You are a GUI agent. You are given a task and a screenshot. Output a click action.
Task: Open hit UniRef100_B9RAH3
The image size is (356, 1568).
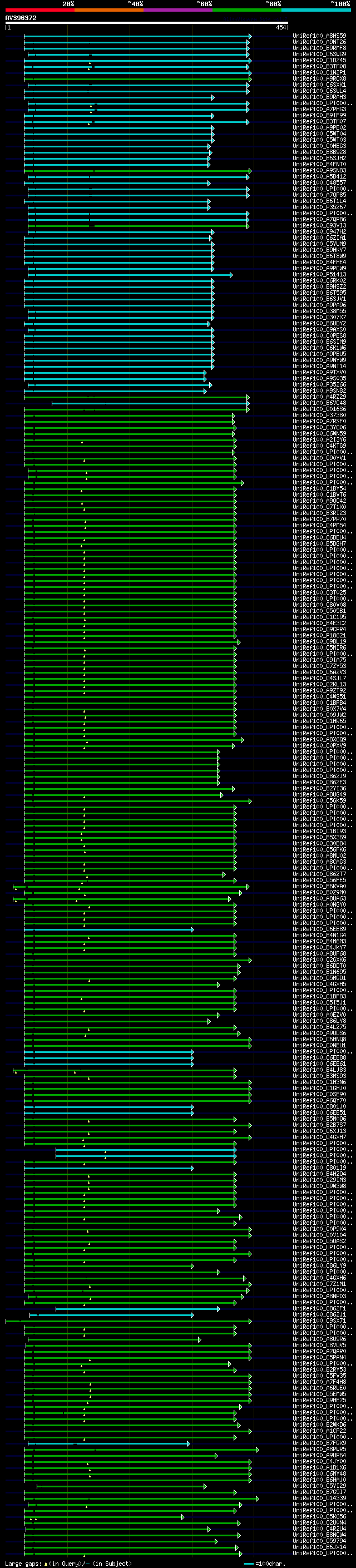[319, 97]
